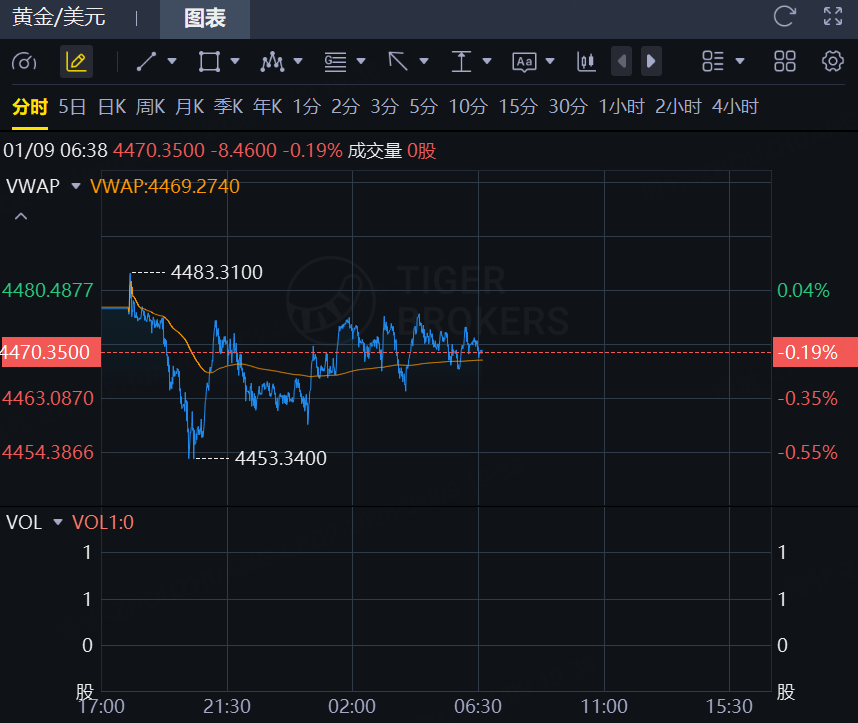Select the trend line drawing tool

pyautogui.click(x=147, y=62)
